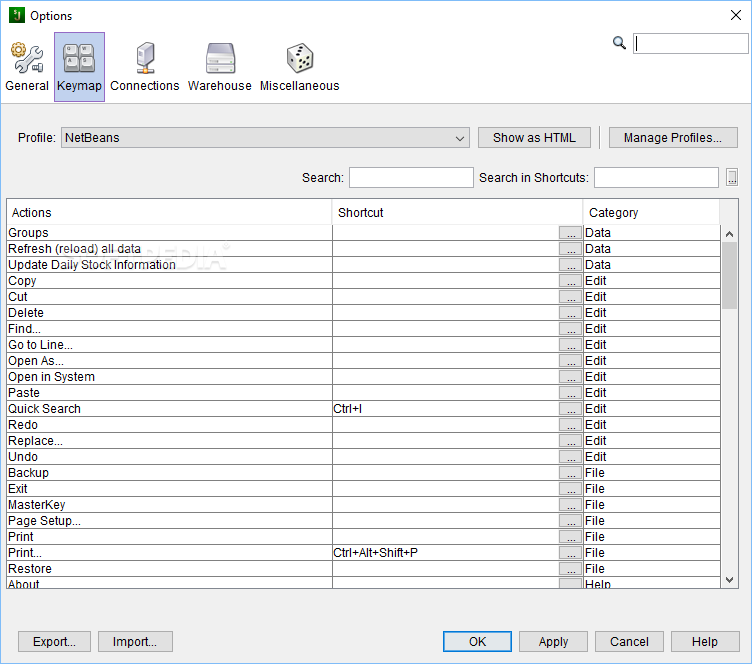
Task: Select the Print action without ellipsis
Action: [364, 536]
